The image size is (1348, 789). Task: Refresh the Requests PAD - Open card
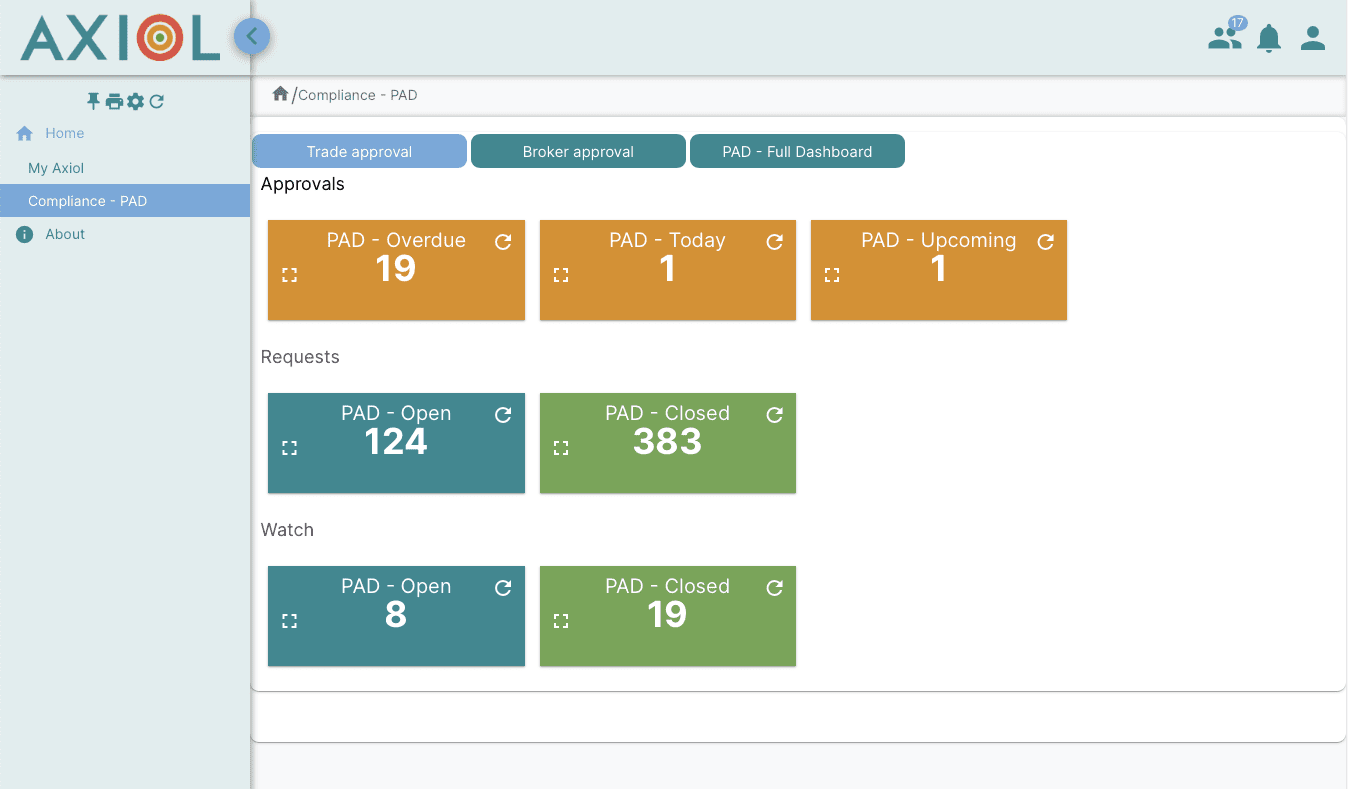point(503,415)
